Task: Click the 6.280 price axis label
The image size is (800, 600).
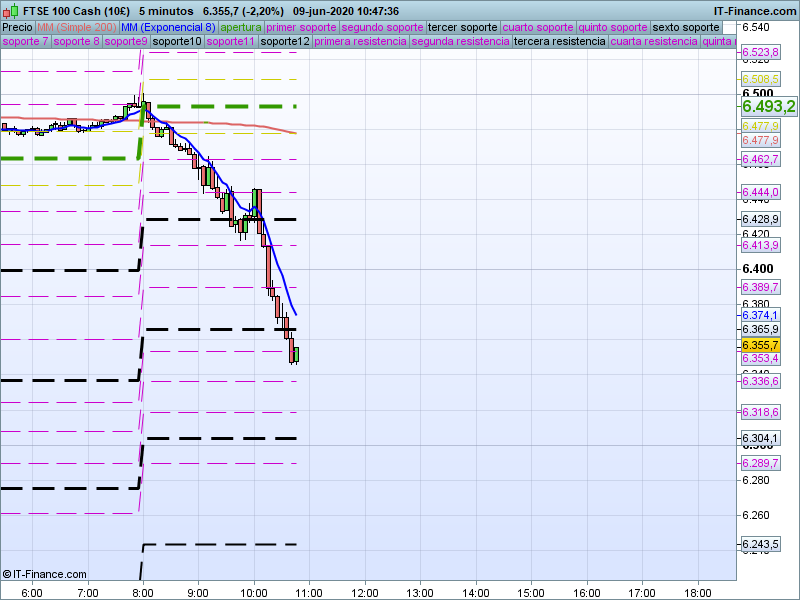Action: 756,481
